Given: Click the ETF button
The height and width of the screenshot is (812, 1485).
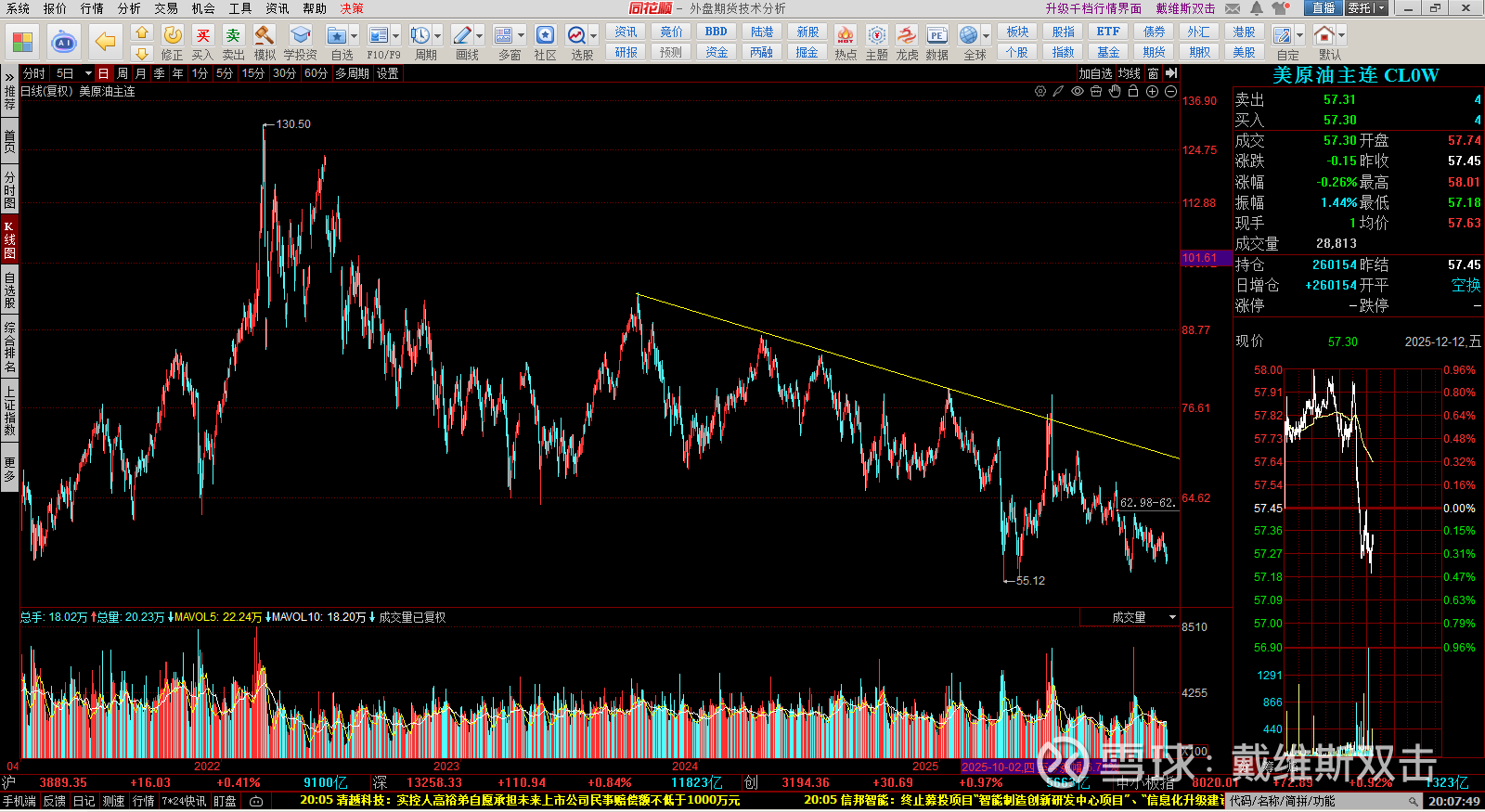Looking at the screenshot, I should tap(1108, 32).
